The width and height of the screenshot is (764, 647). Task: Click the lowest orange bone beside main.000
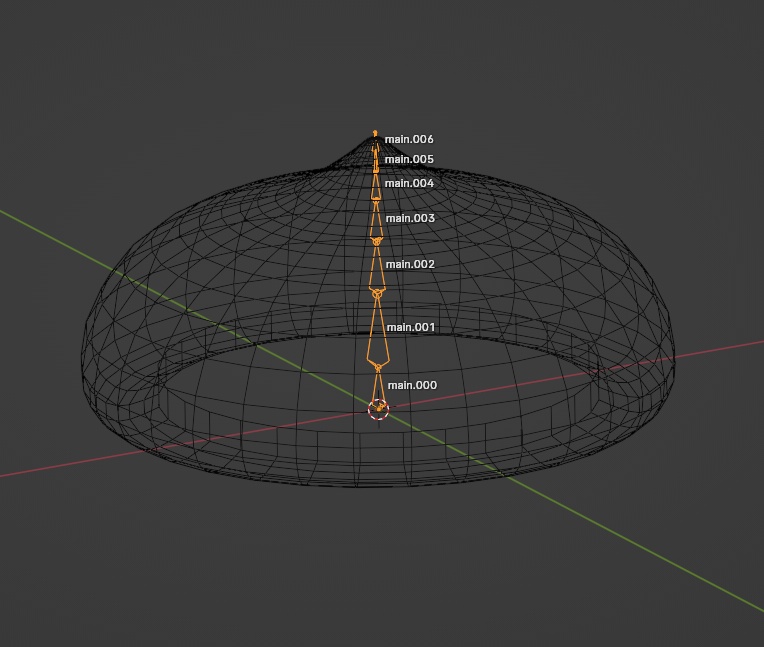click(378, 389)
